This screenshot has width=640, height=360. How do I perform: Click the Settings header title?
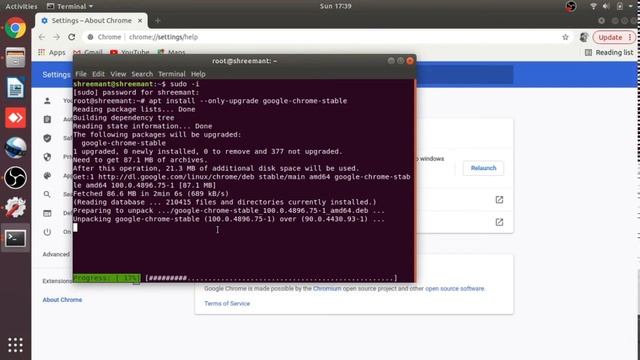point(56,75)
